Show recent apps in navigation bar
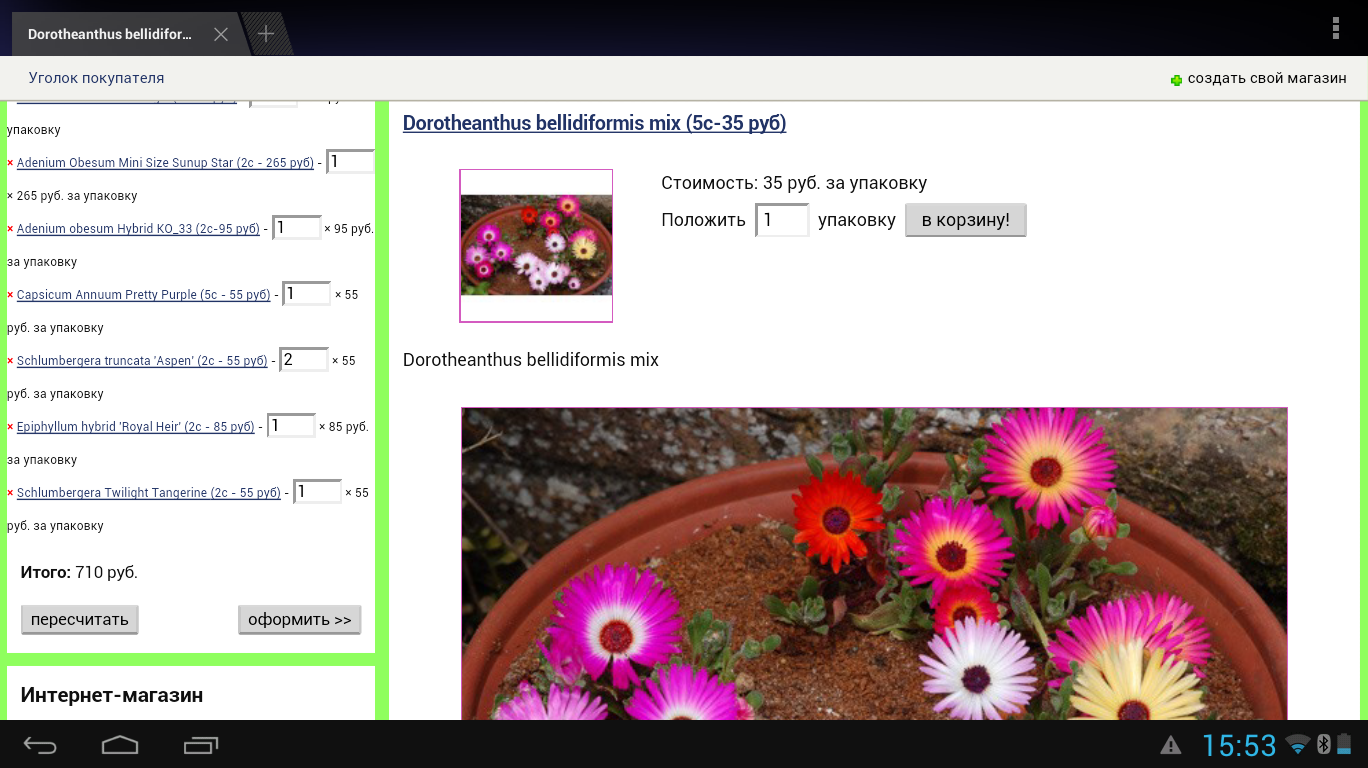 click(x=201, y=745)
